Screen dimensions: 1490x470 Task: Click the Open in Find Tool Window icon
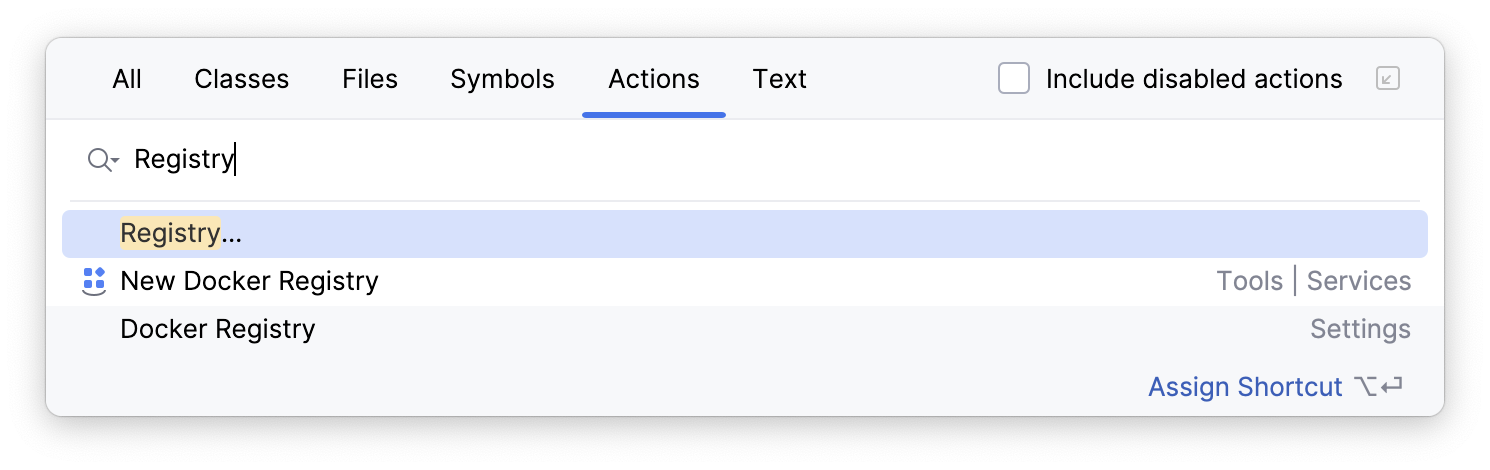click(x=1387, y=78)
